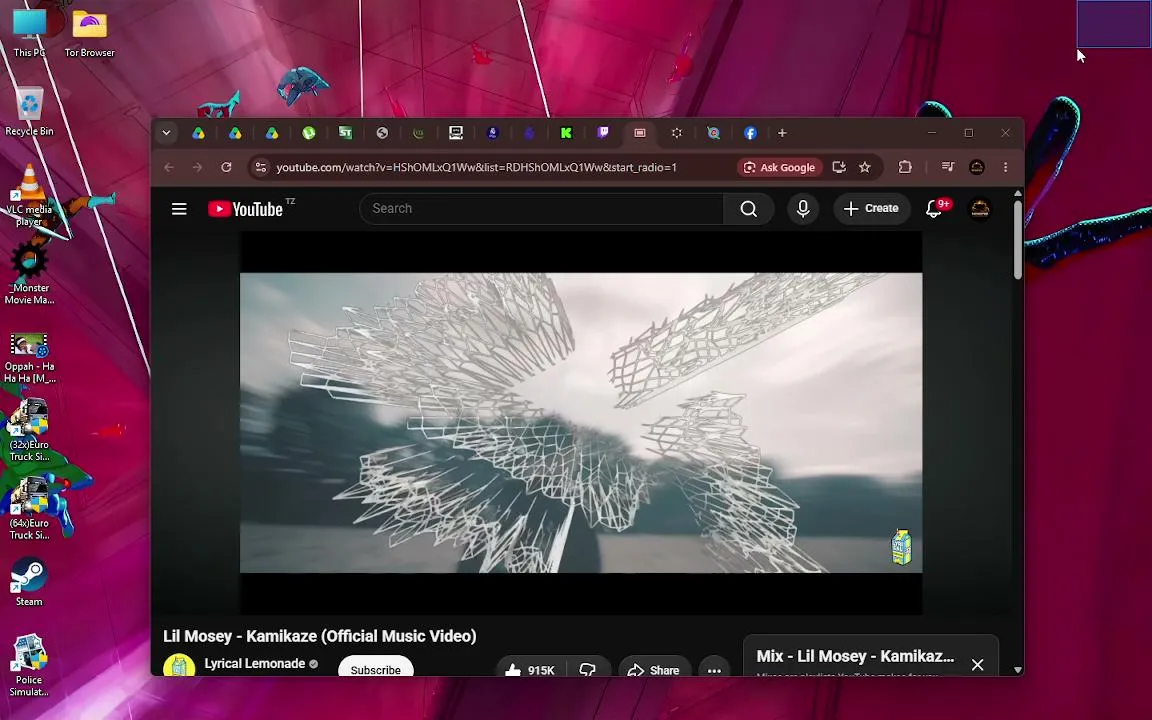Open the Lyrical Lemonade channel name link
Viewport: 1152px width, 720px height.
click(254, 663)
